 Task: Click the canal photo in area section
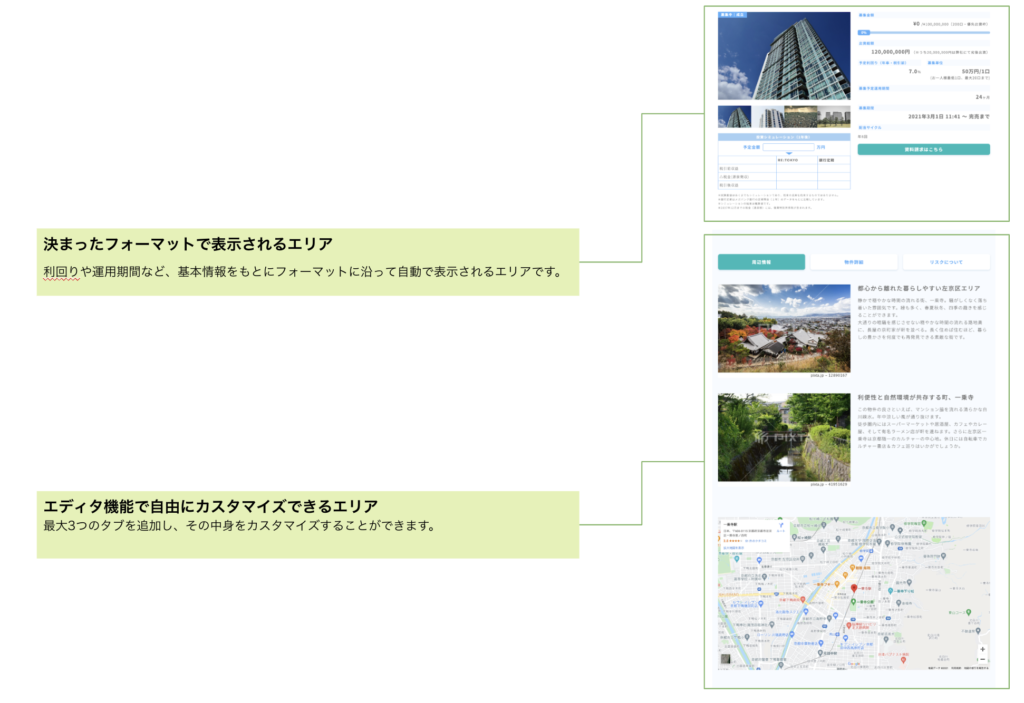click(x=784, y=437)
